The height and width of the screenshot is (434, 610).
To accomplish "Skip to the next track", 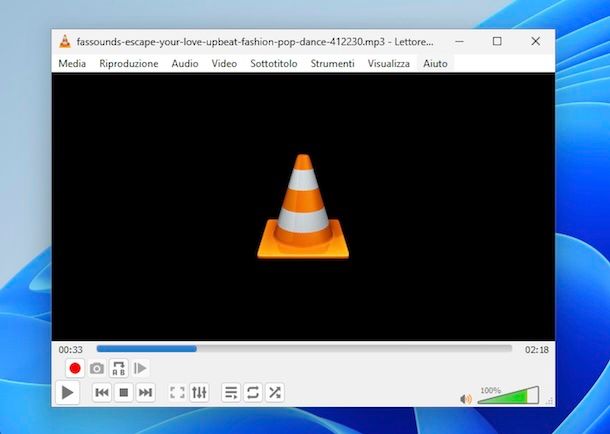I will [145, 392].
